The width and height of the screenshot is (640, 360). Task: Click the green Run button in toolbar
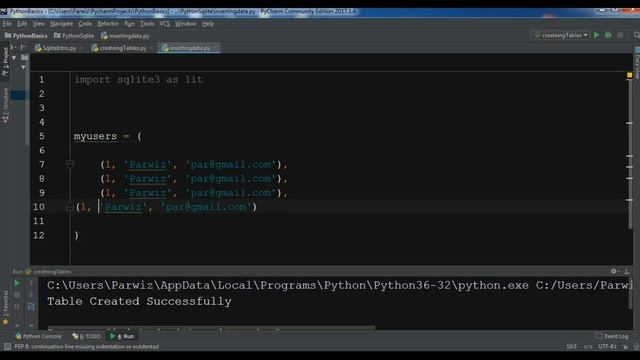point(596,36)
